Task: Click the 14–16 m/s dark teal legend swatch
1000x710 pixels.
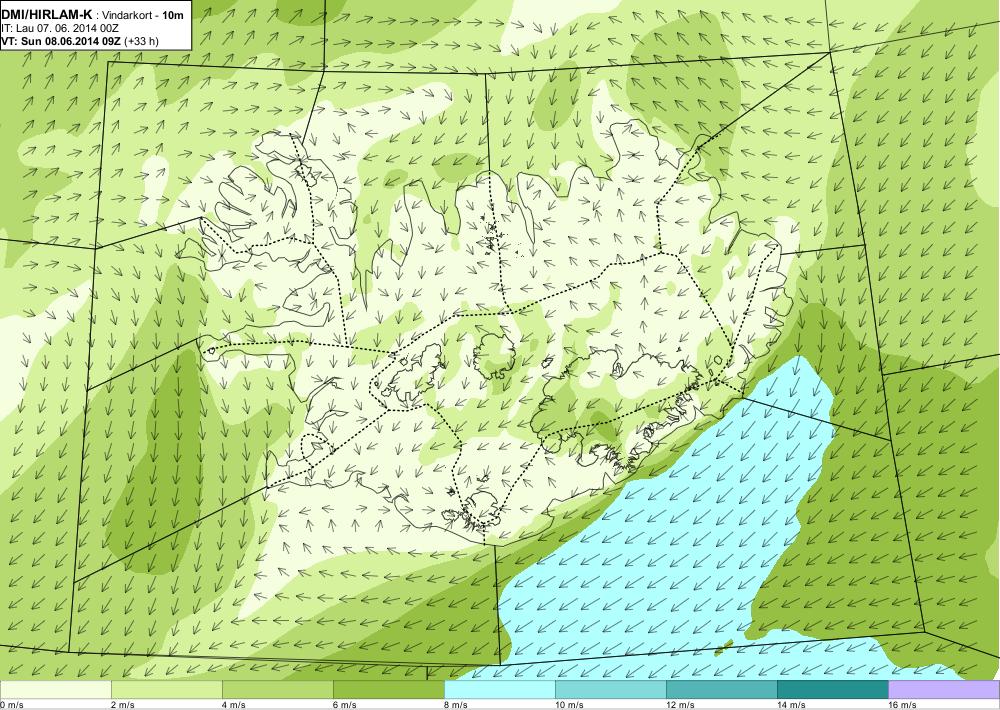Action: (x=833, y=690)
